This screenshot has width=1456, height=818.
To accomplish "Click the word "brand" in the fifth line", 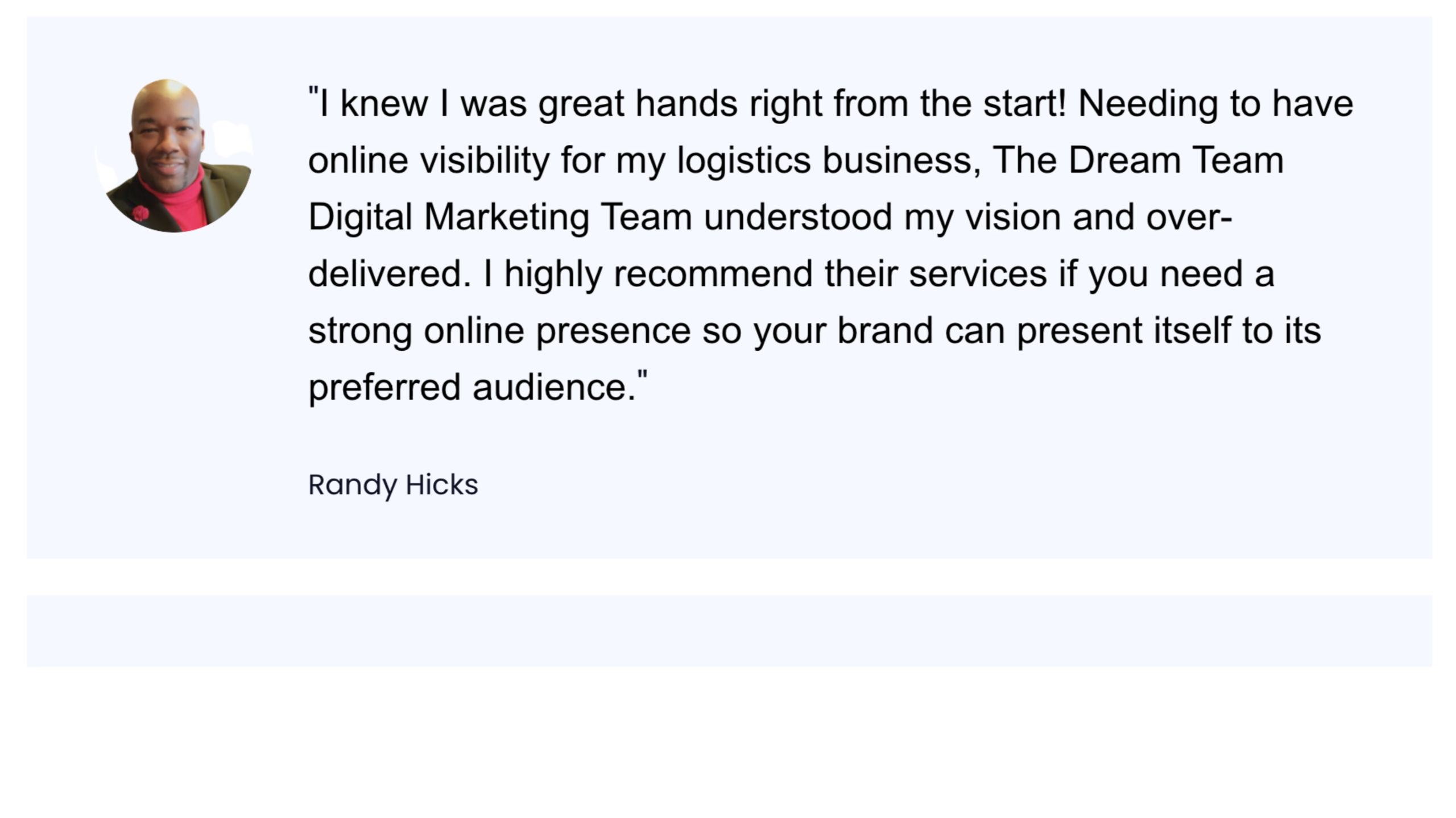I will (x=886, y=330).
